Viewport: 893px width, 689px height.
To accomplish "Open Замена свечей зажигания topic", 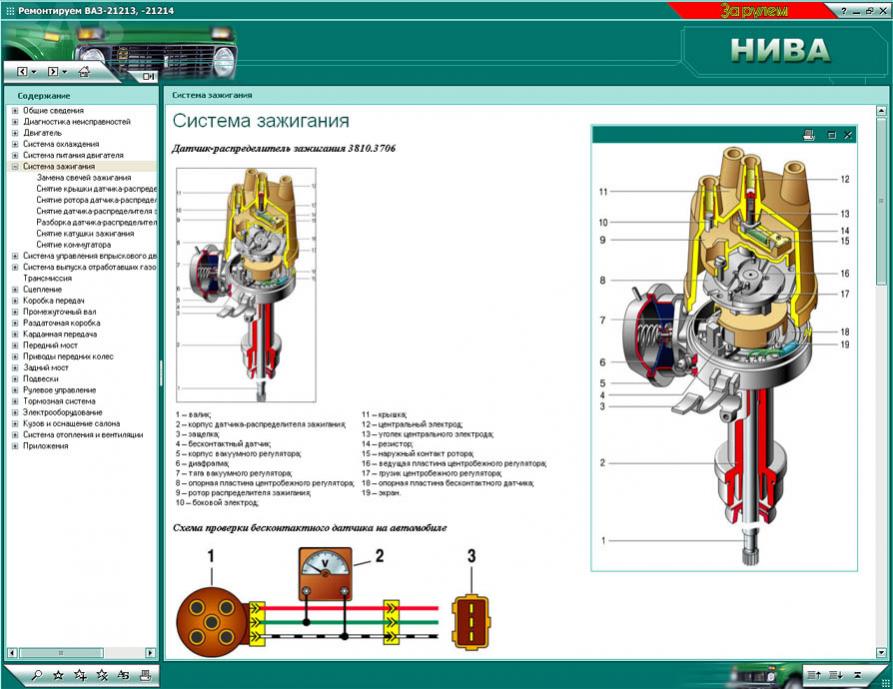I will [x=84, y=178].
